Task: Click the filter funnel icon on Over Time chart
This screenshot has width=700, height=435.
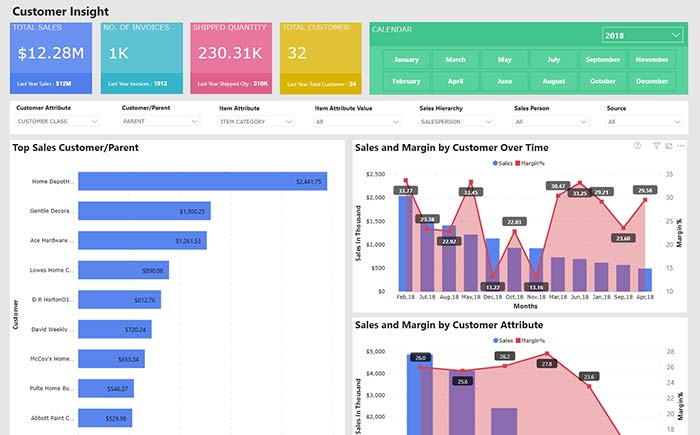Action: (x=656, y=146)
